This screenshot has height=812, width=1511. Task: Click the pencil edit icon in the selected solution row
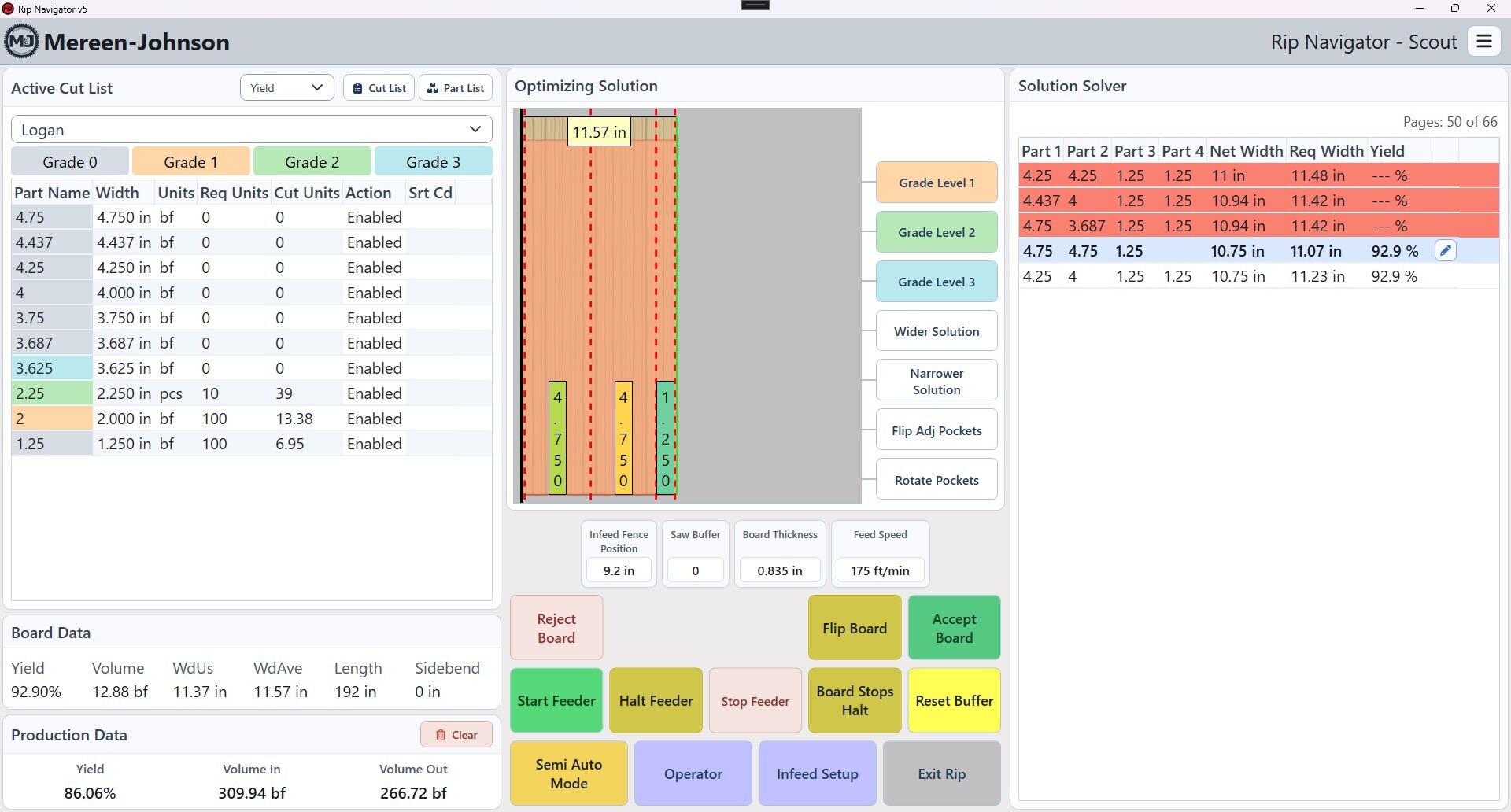click(1446, 251)
